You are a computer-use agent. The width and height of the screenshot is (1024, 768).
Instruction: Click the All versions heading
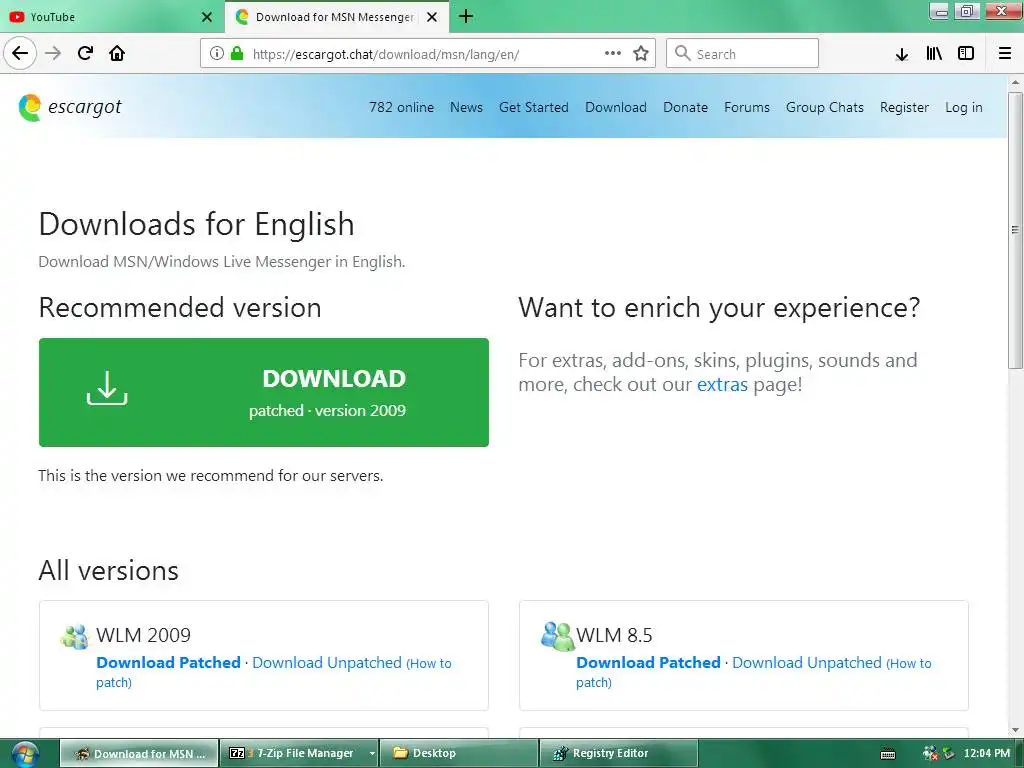[x=108, y=570]
